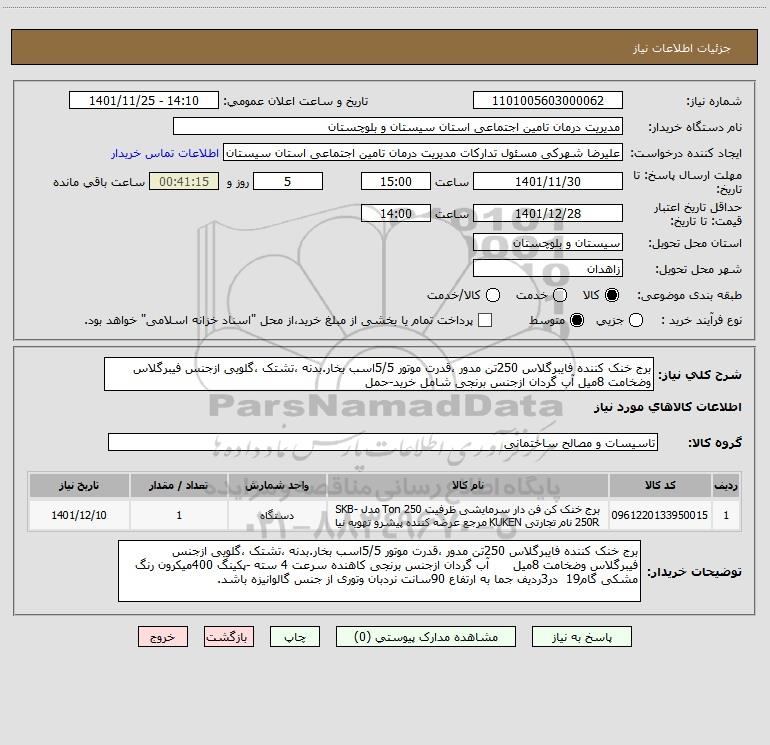Click the response deadline date 1401/11/30 field
This screenshot has height=745, width=770.
pos(548,182)
